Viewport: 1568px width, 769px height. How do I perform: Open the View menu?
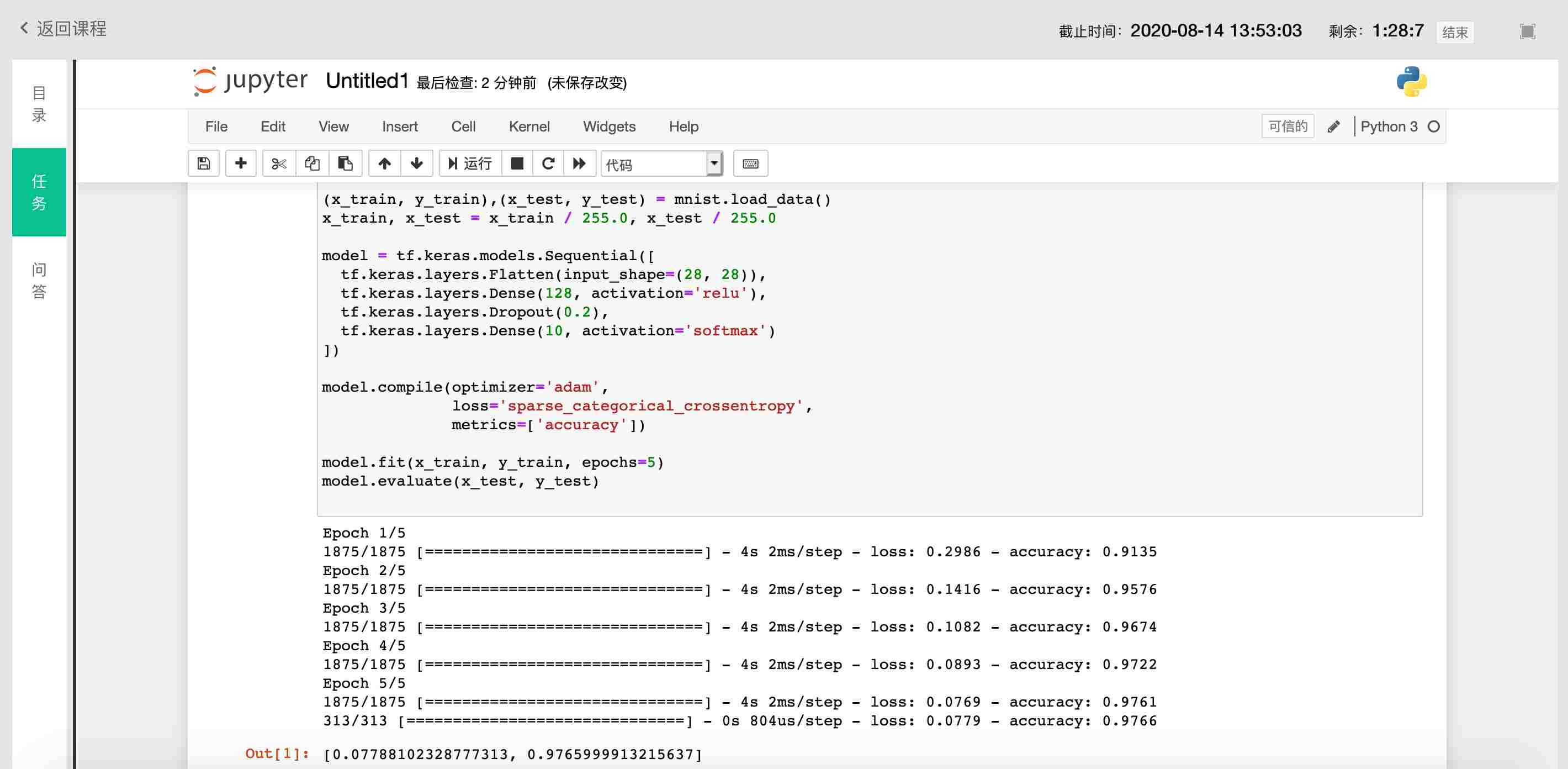click(333, 127)
